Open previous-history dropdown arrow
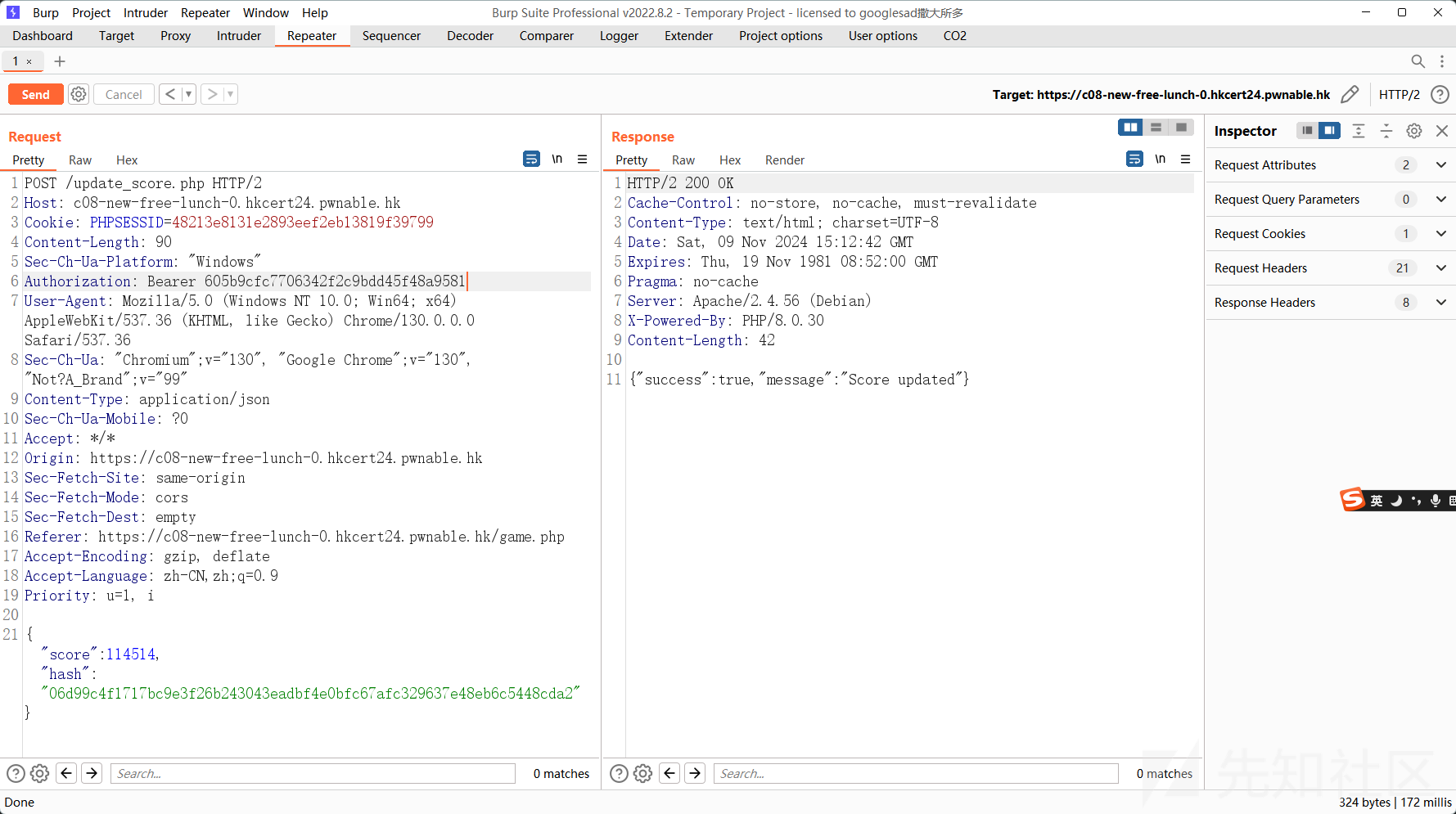 click(x=189, y=94)
